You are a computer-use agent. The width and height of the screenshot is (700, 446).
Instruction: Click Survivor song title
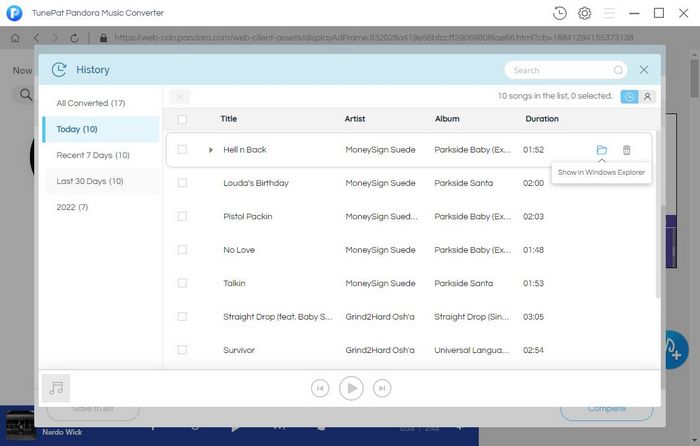(x=239, y=350)
